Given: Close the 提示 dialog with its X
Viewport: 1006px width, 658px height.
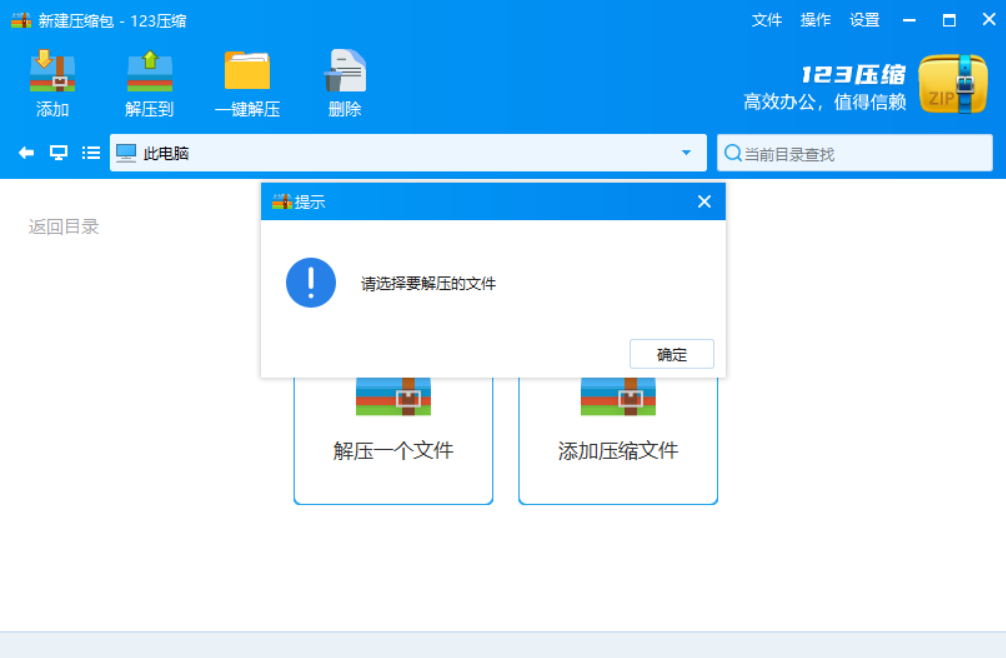Looking at the screenshot, I should pos(704,201).
